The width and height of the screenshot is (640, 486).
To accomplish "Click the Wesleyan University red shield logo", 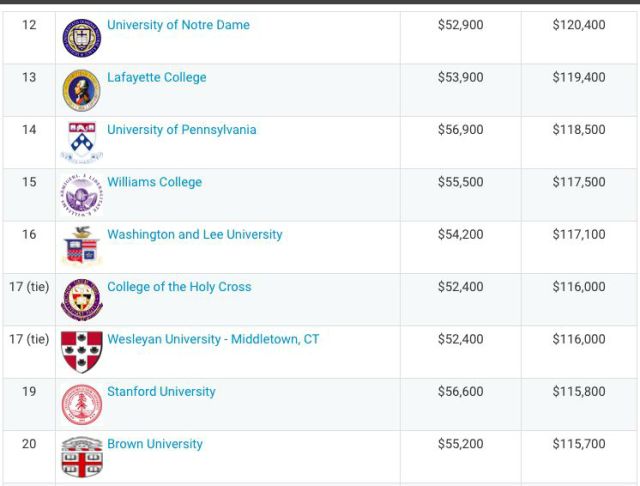I will point(82,352).
